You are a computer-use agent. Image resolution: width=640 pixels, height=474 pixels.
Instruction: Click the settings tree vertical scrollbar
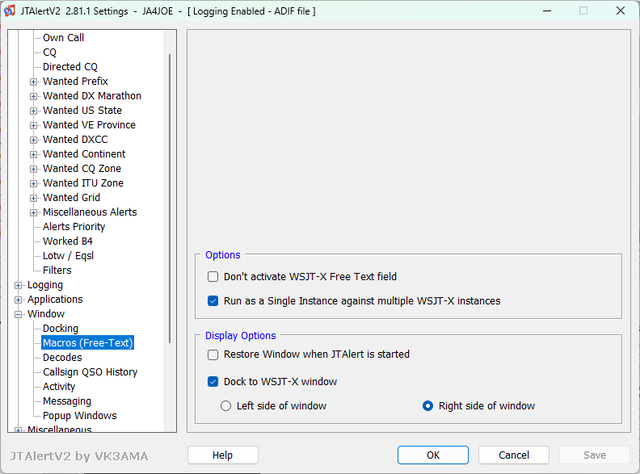(x=169, y=198)
